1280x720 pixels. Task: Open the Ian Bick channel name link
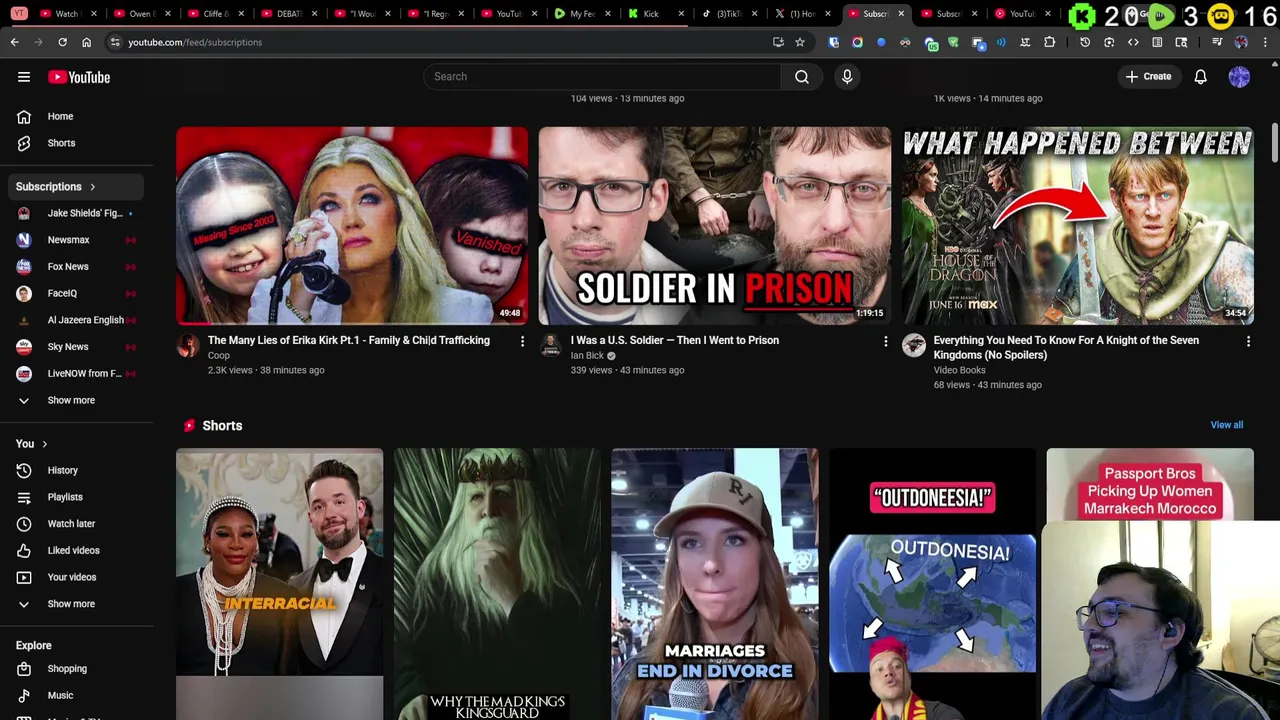coord(587,355)
